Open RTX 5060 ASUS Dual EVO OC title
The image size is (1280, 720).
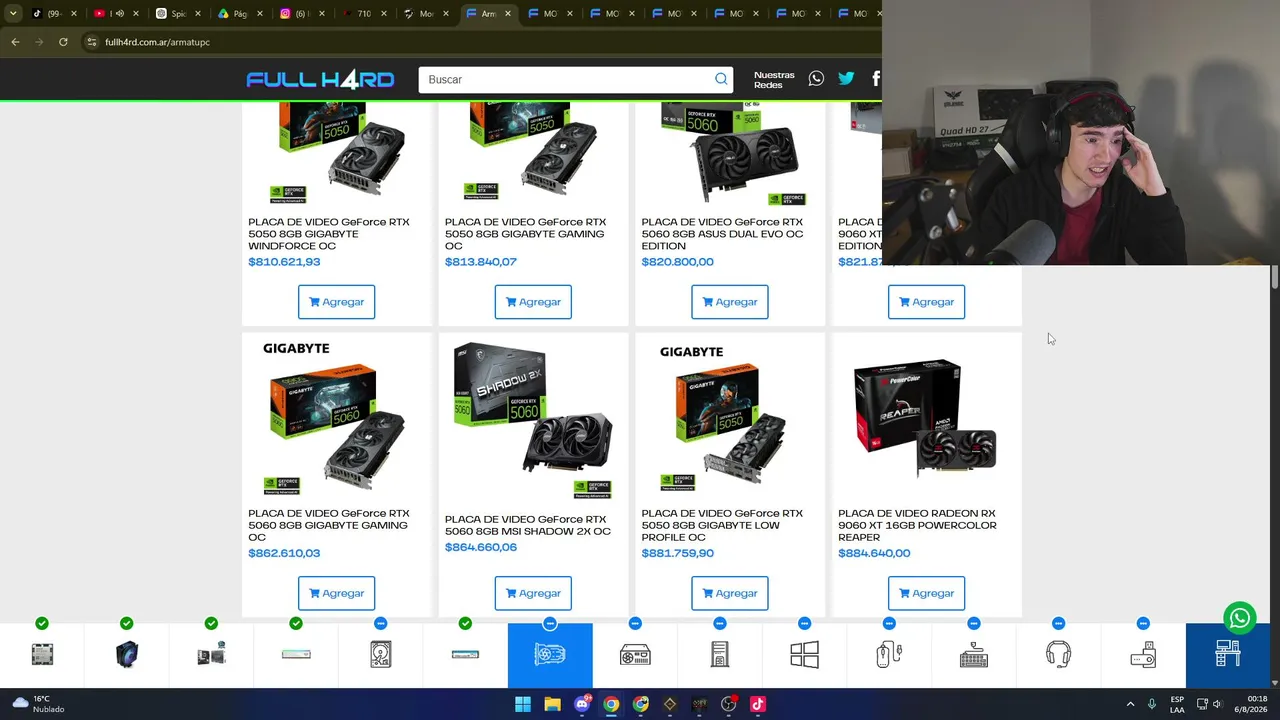(x=722, y=234)
